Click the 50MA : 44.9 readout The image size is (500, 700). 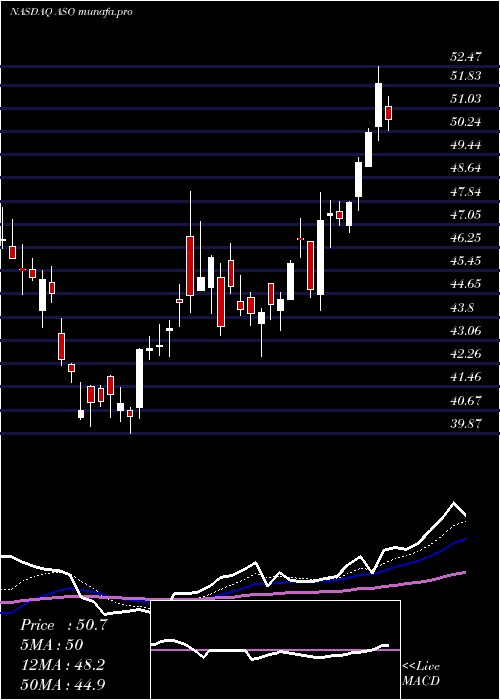[62, 684]
